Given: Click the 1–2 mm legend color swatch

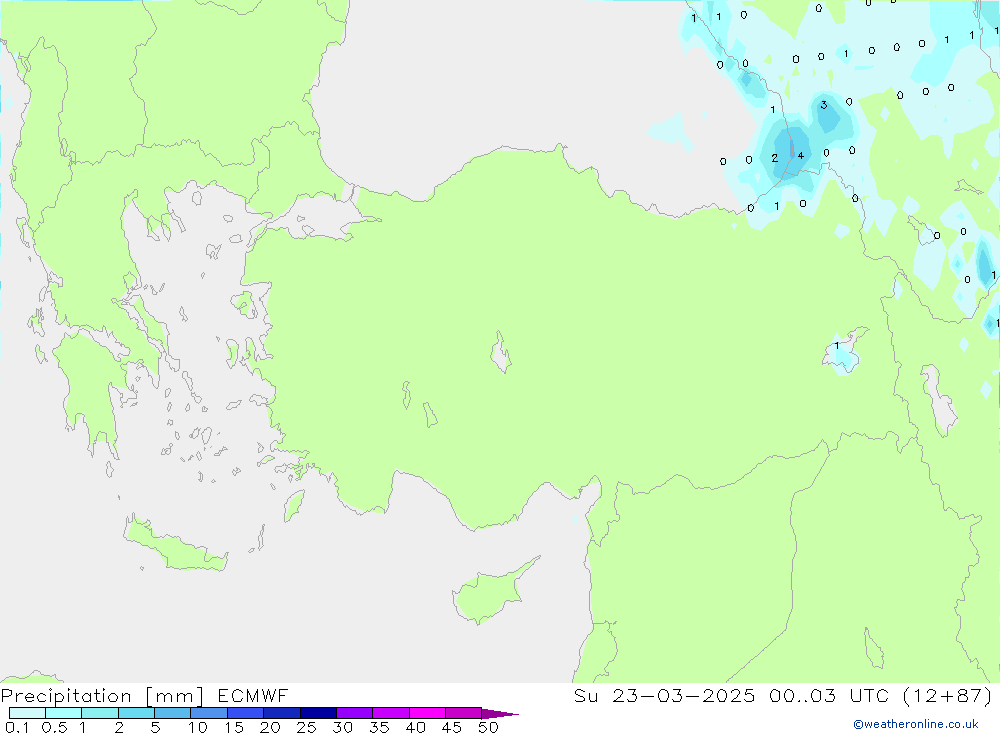Looking at the screenshot, I should coord(100,713).
